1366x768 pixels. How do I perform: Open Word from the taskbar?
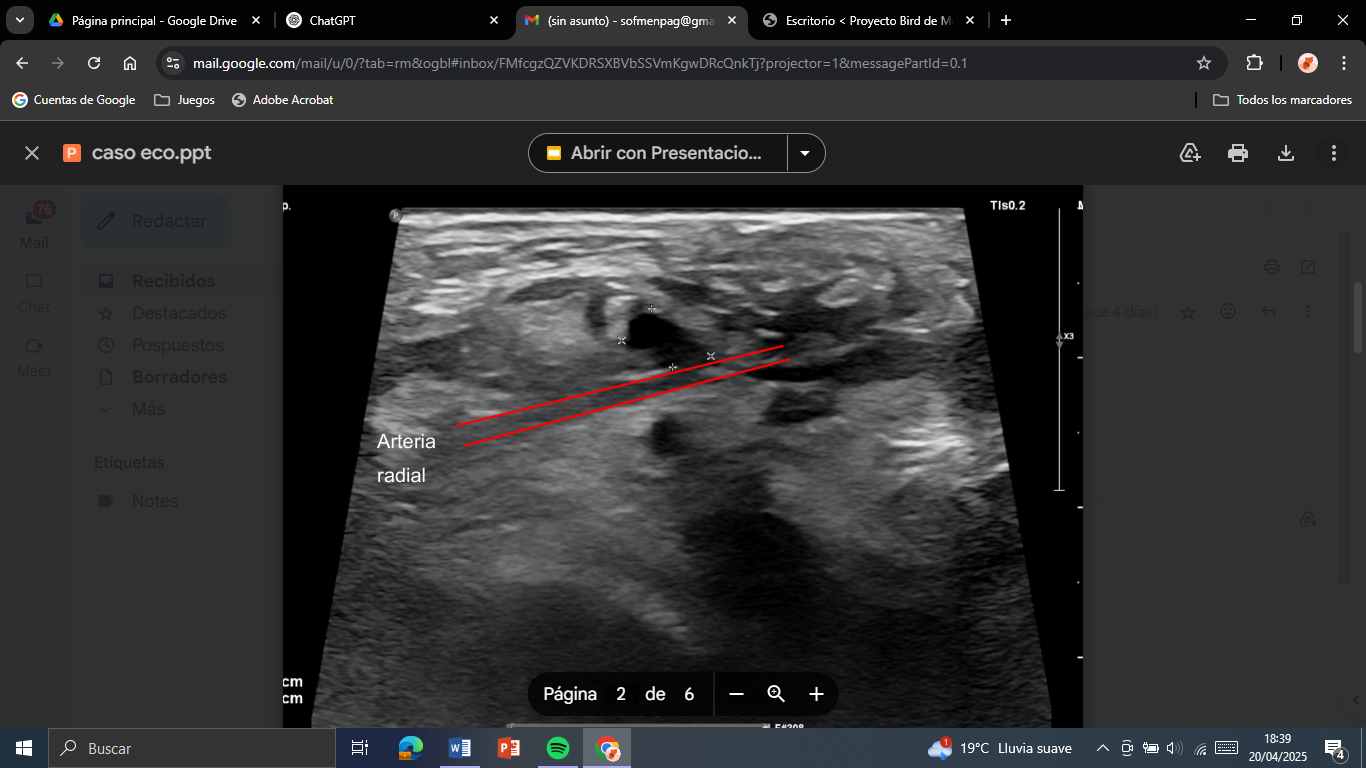coord(460,748)
